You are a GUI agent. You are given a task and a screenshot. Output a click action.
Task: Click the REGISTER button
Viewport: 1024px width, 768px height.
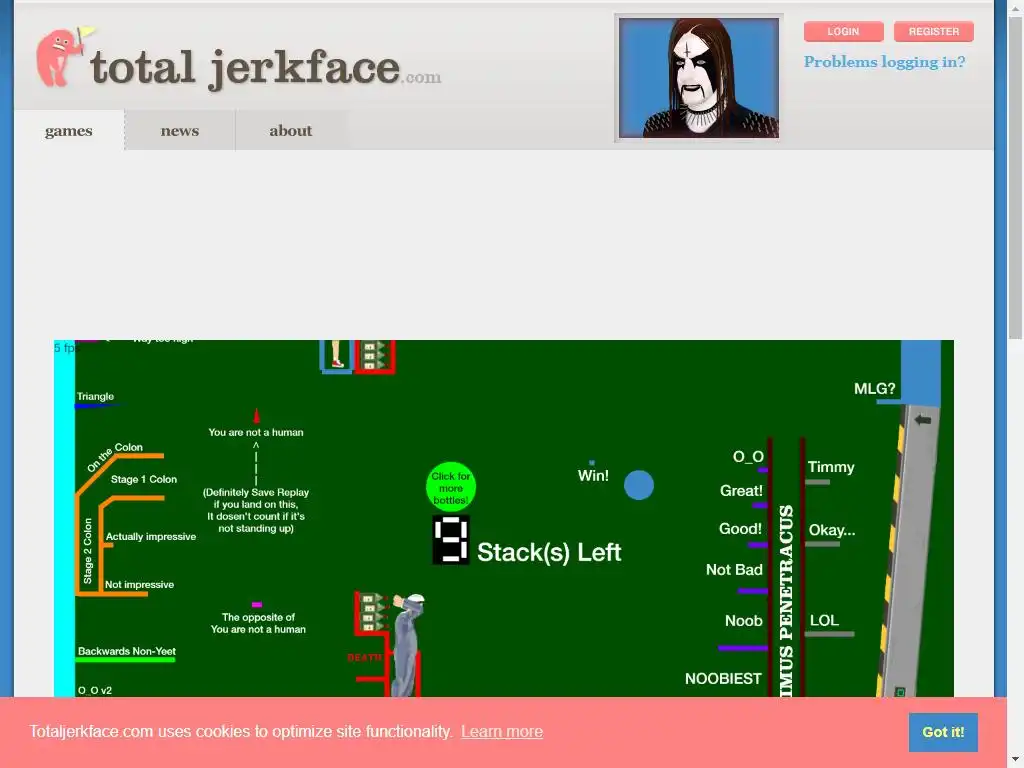(x=934, y=31)
